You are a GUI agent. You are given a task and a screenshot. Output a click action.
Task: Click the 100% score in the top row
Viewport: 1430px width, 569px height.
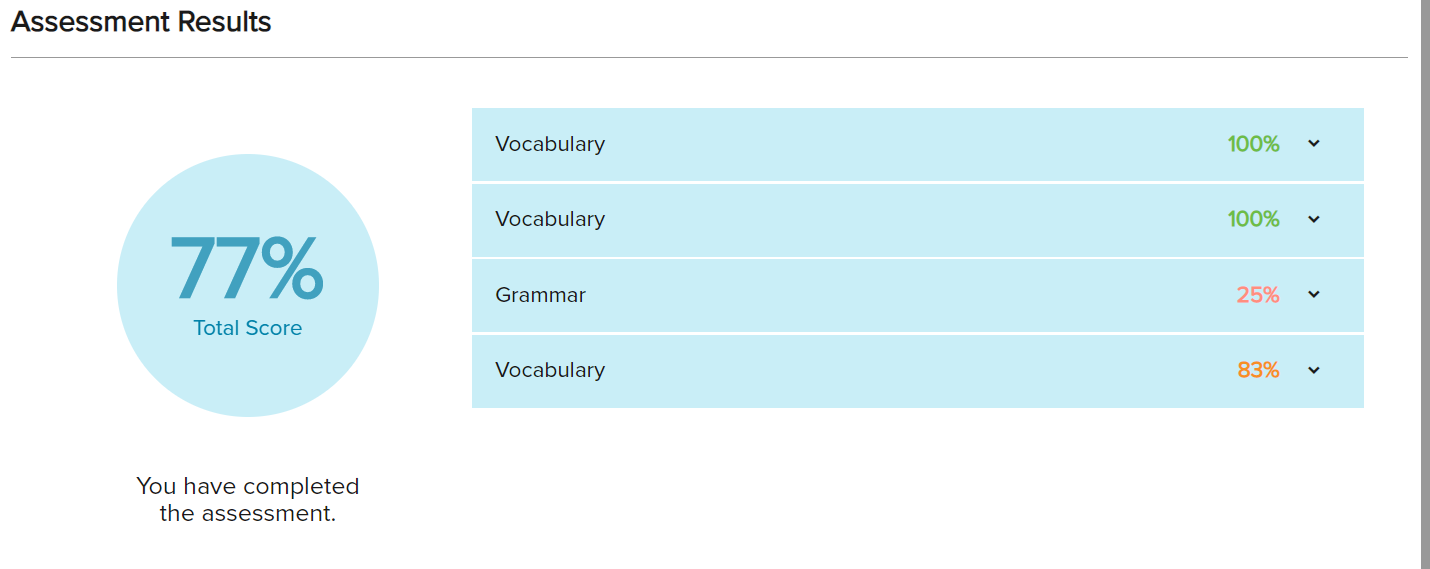click(x=1253, y=144)
